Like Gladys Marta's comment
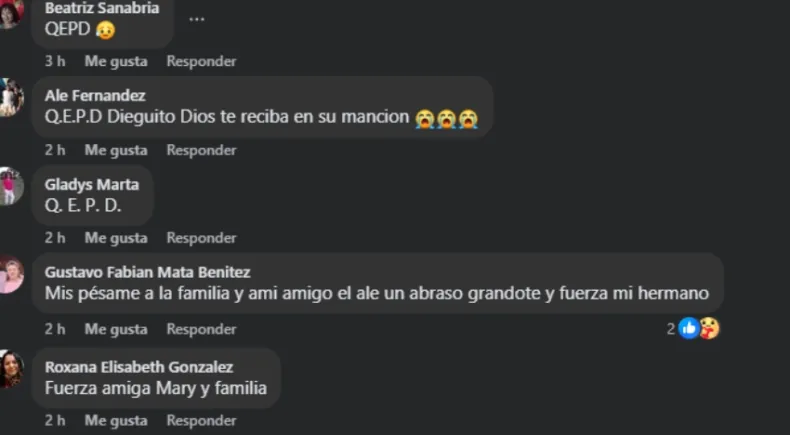The height and width of the screenshot is (435, 790). tap(116, 238)
